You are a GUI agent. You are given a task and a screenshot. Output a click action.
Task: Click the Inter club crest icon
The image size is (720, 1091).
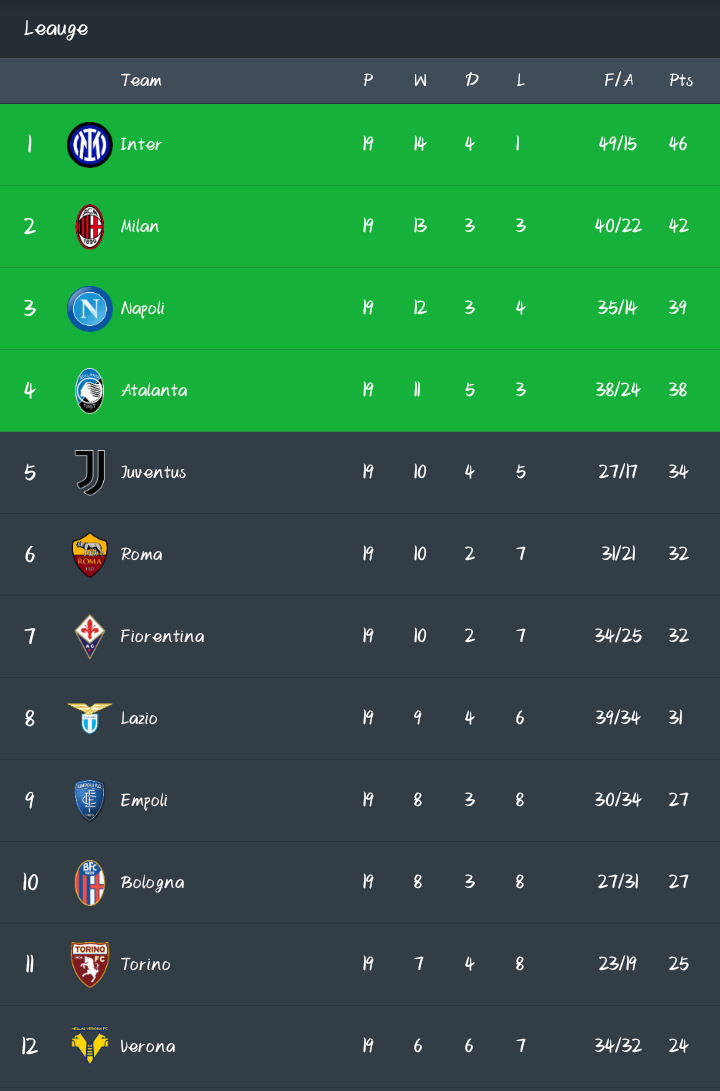pos(90,145)
